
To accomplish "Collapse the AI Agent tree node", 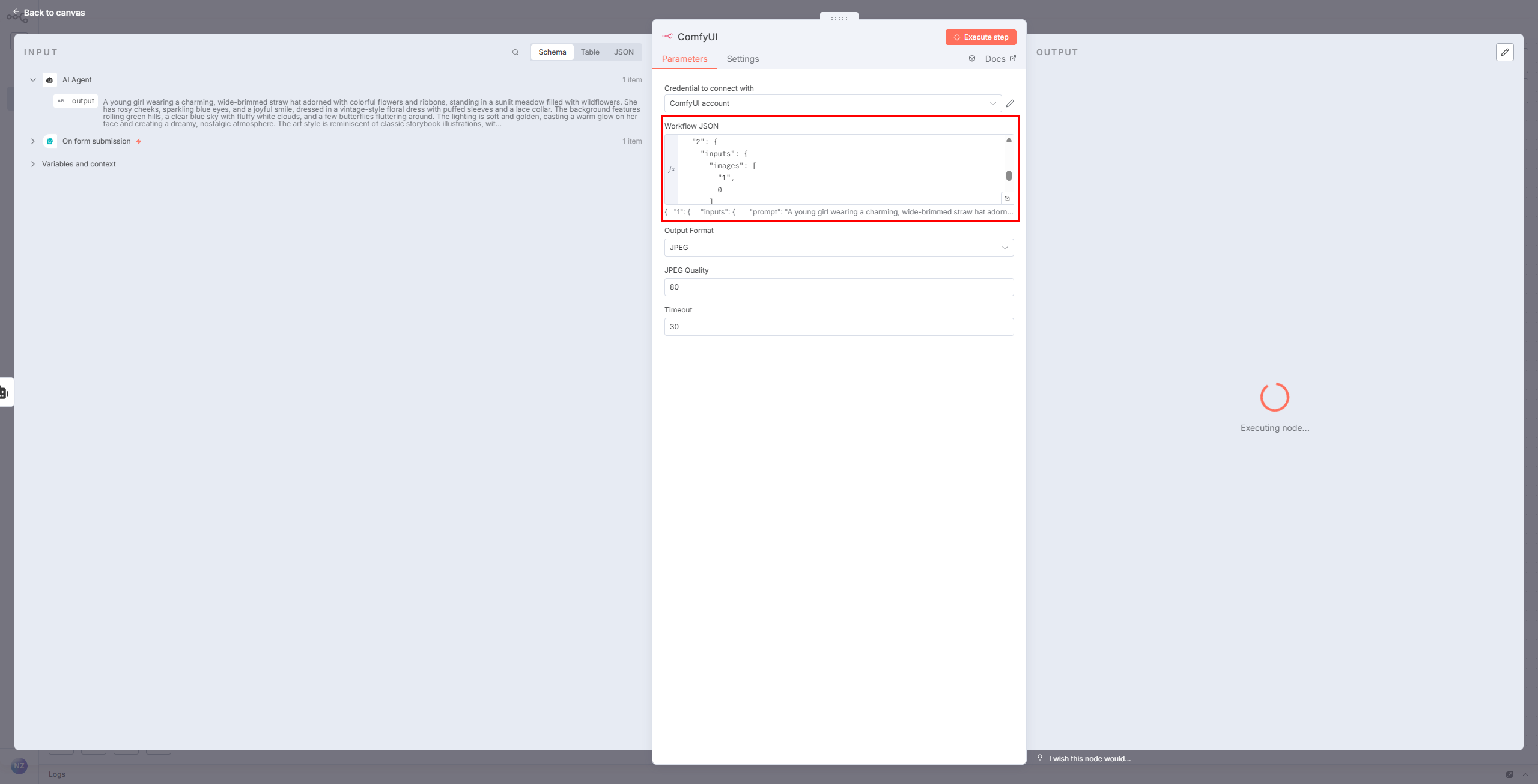I will [x=33, y=80].
